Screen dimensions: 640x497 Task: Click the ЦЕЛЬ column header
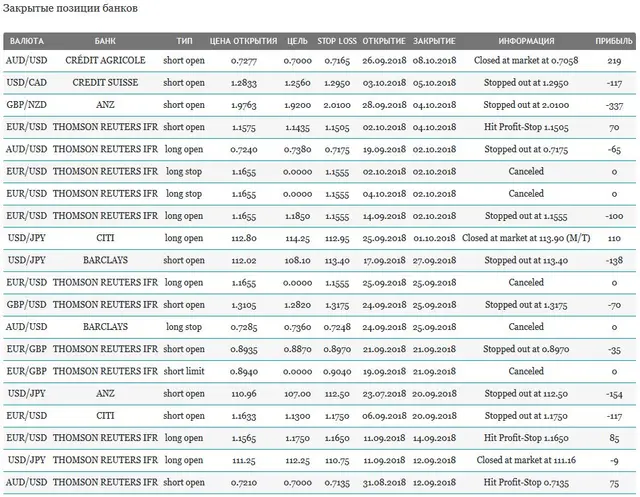click(297, 41)
